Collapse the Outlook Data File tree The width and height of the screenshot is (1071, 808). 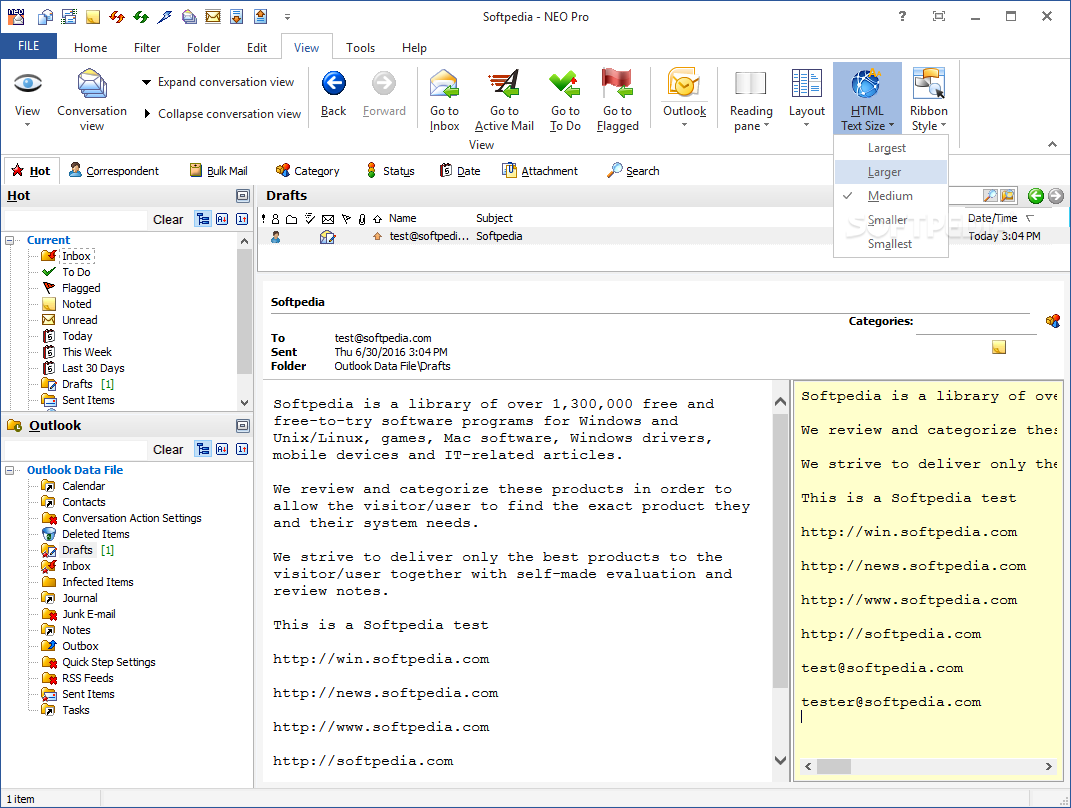click(10, 471)
